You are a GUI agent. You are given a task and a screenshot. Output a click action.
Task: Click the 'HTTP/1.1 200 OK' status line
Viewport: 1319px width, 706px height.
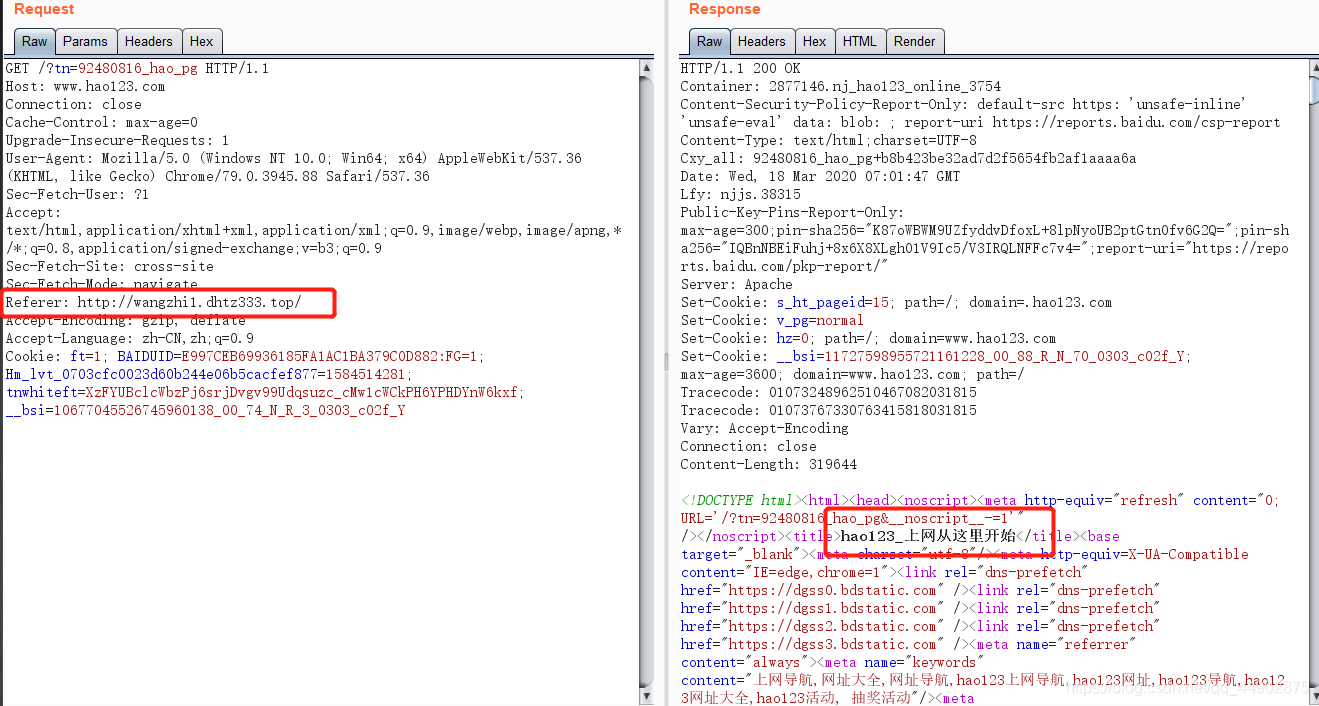coord(740,68)
